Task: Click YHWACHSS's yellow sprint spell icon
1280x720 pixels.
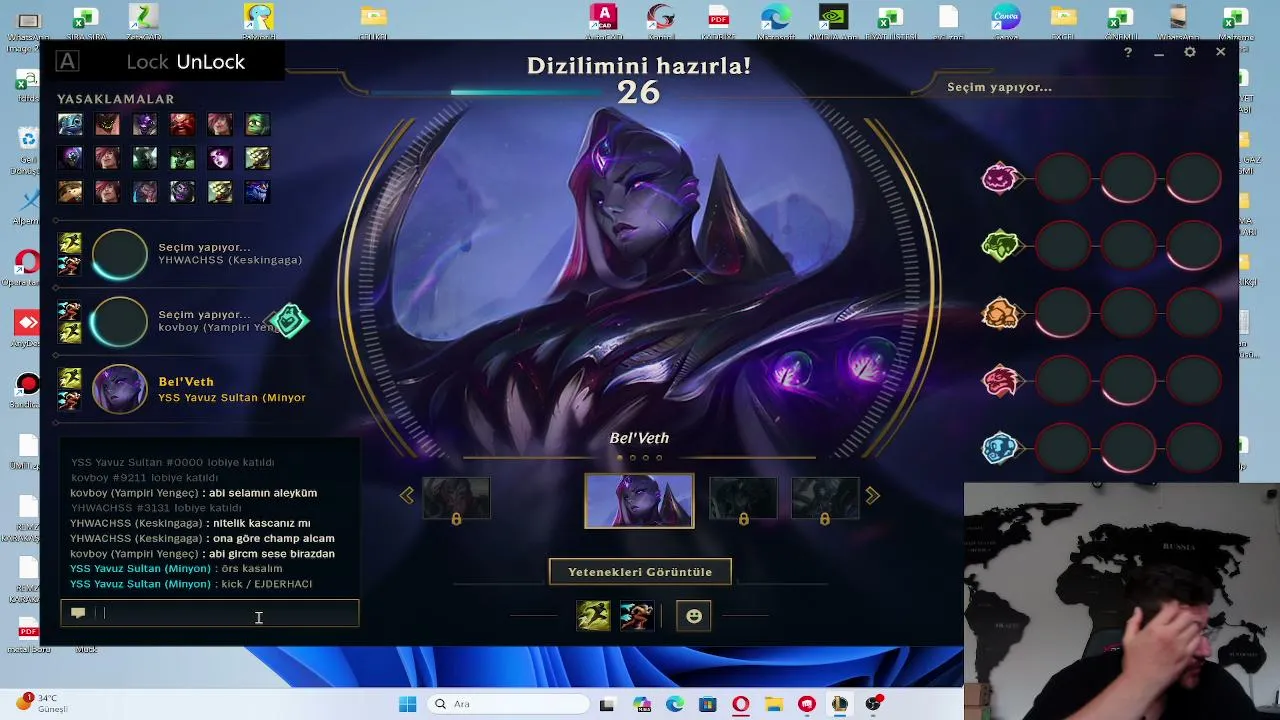Action: coord(69,243)
